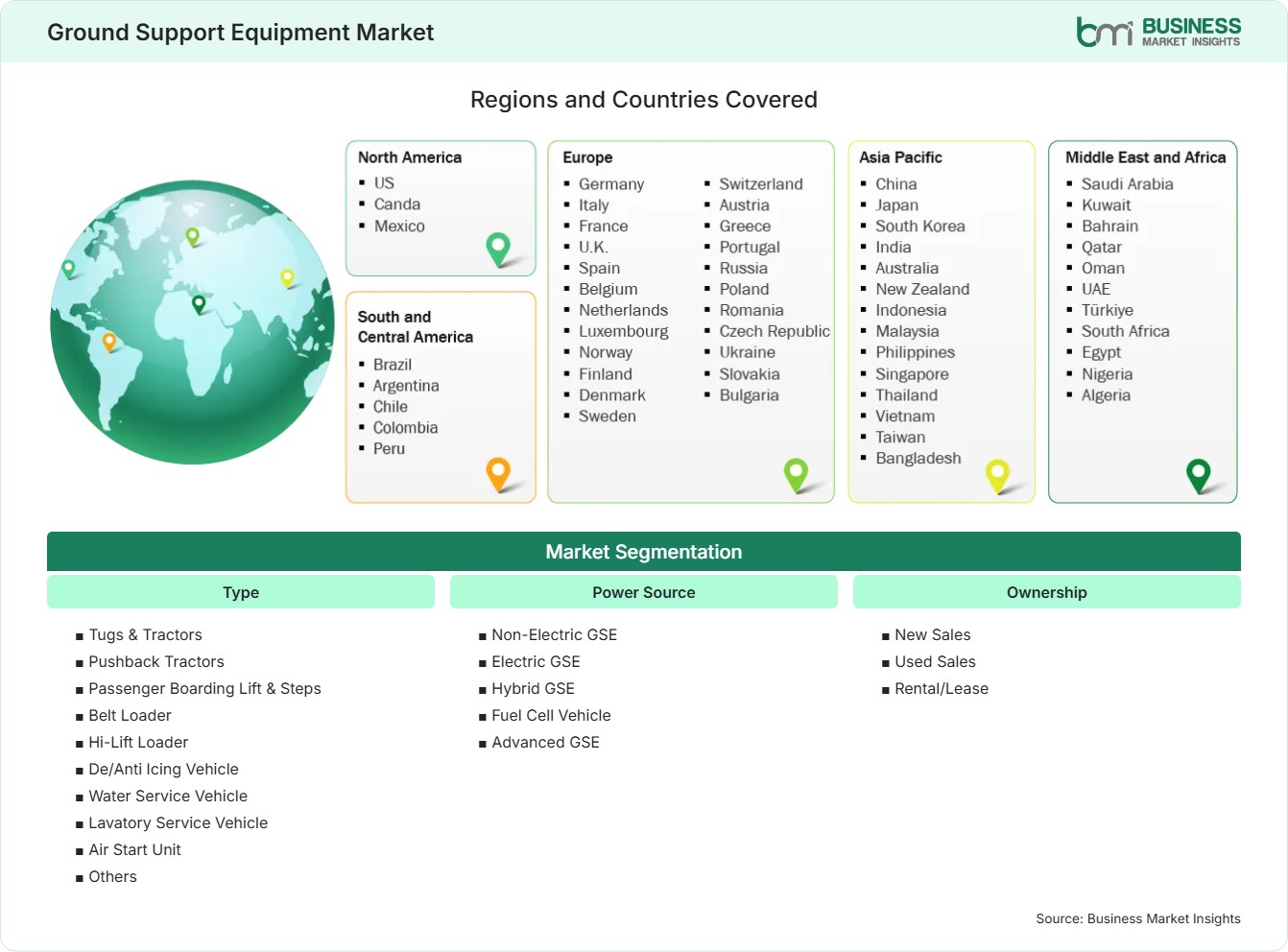Screen dimensions: 1288x952
Task: Select the Power Source segmentation header
Action: click(644, 592)
